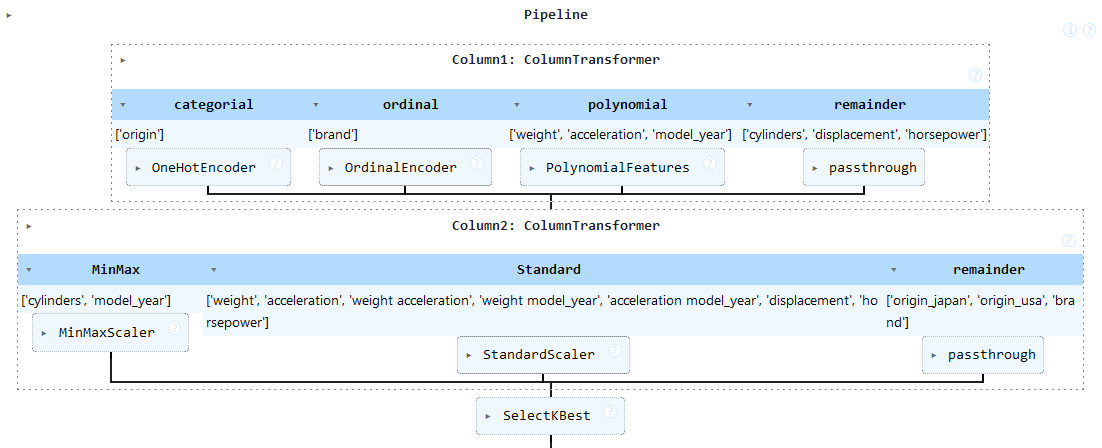Open the Column2 ColumnTransformer documentation icon
The height and width of the screenshot is (448, 1102).
(x=1068, y=241)
